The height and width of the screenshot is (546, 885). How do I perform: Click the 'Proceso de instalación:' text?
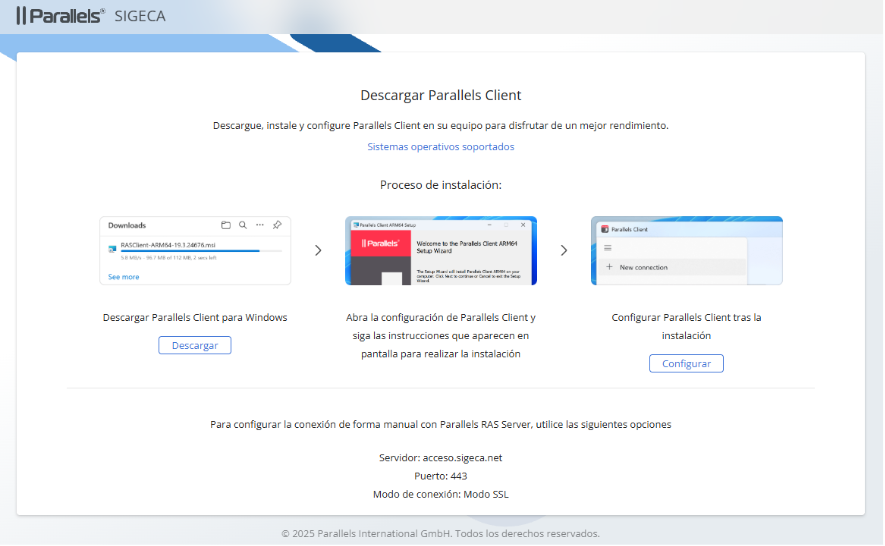441,185
